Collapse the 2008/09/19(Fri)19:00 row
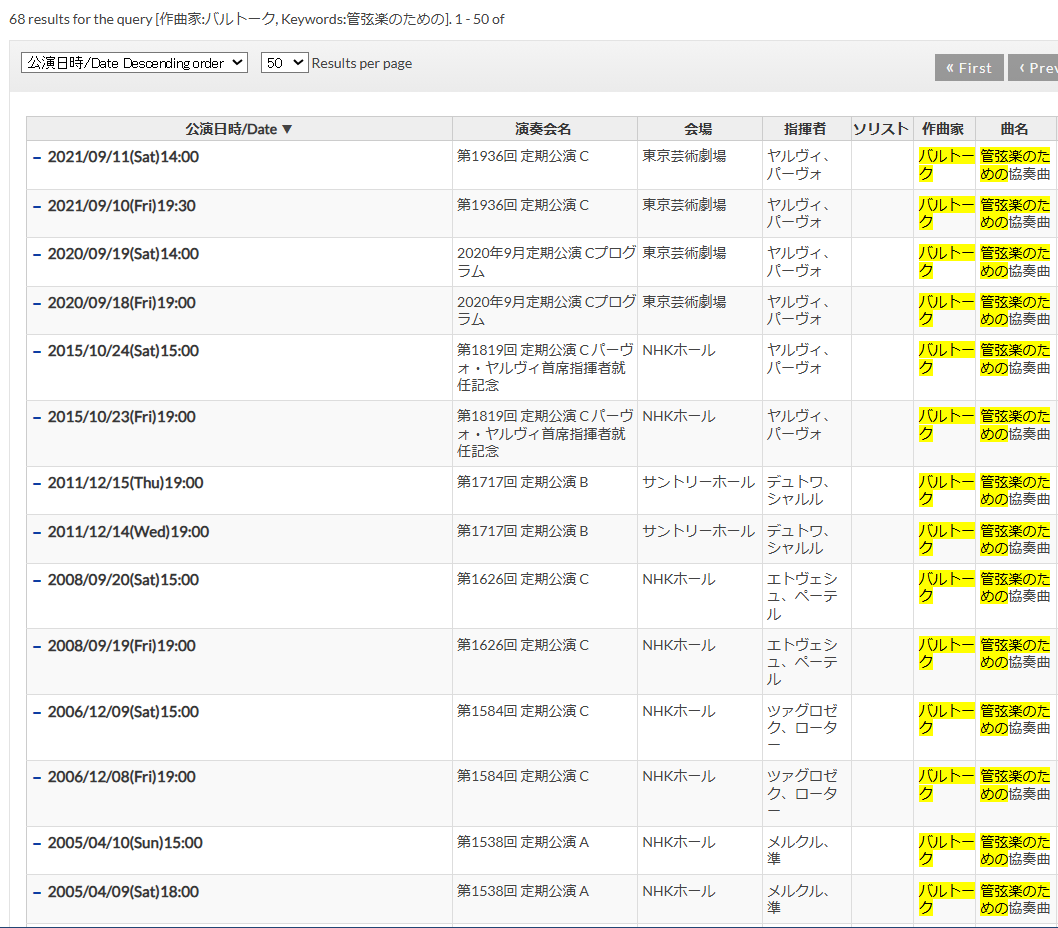 (x=37, y=647)
